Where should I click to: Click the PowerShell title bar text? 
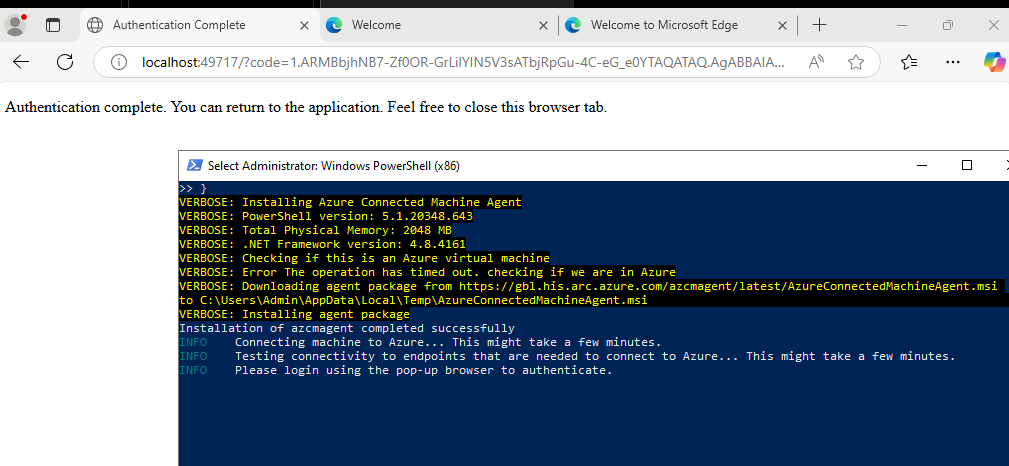tap(333, 166)
